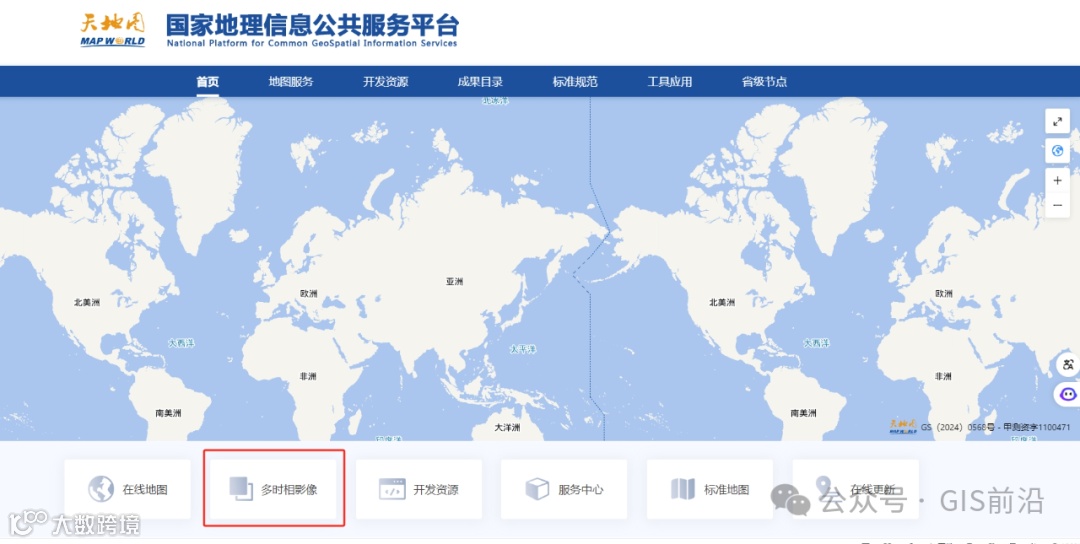1080x544 pixels.
Task: Switch map view using the globe icon
Action: tap(1057, 151)
